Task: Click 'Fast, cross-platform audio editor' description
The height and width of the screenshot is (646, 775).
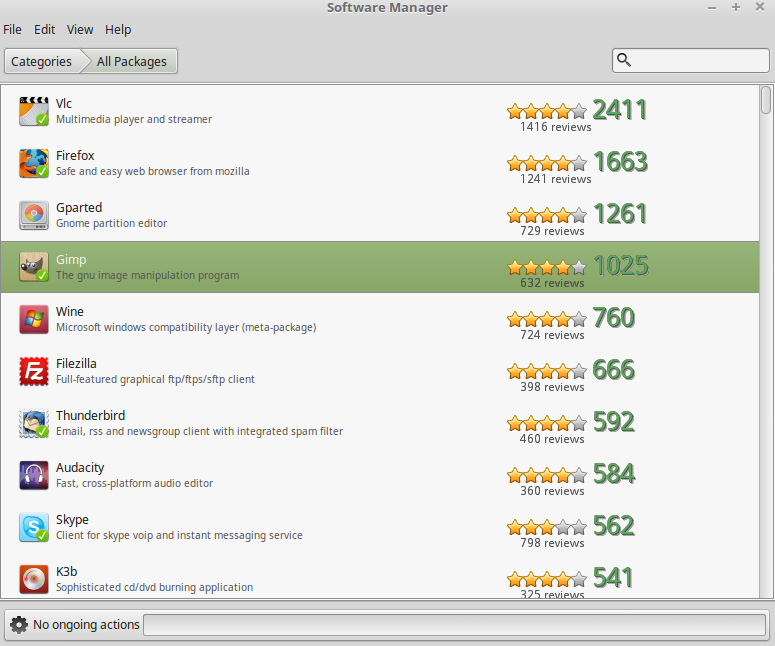Action: coord(134,483)
